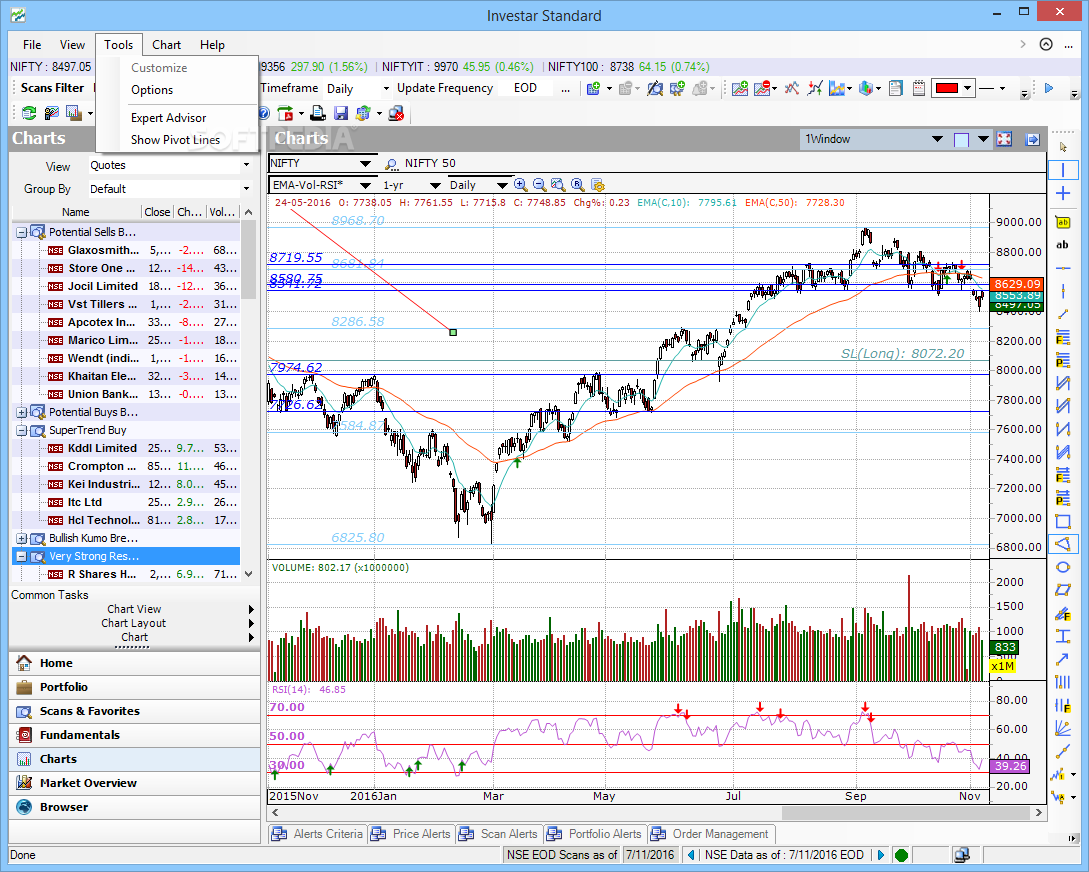
Task: Open the EMA-Vol-RSI template dropdown
Action: (x=365, y=185)
